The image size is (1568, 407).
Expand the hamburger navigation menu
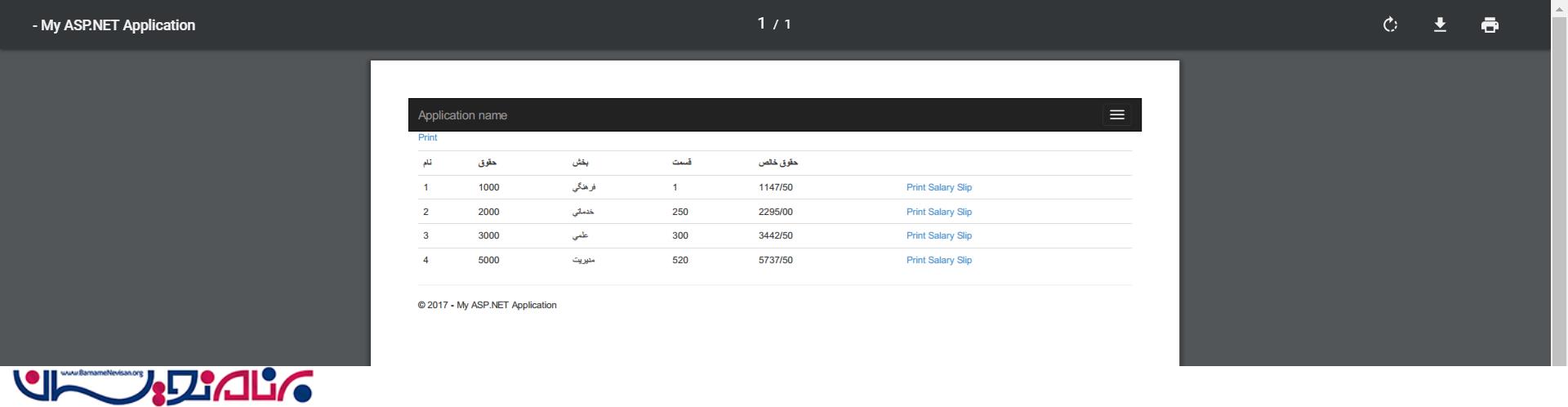[x=1116, y=115]
